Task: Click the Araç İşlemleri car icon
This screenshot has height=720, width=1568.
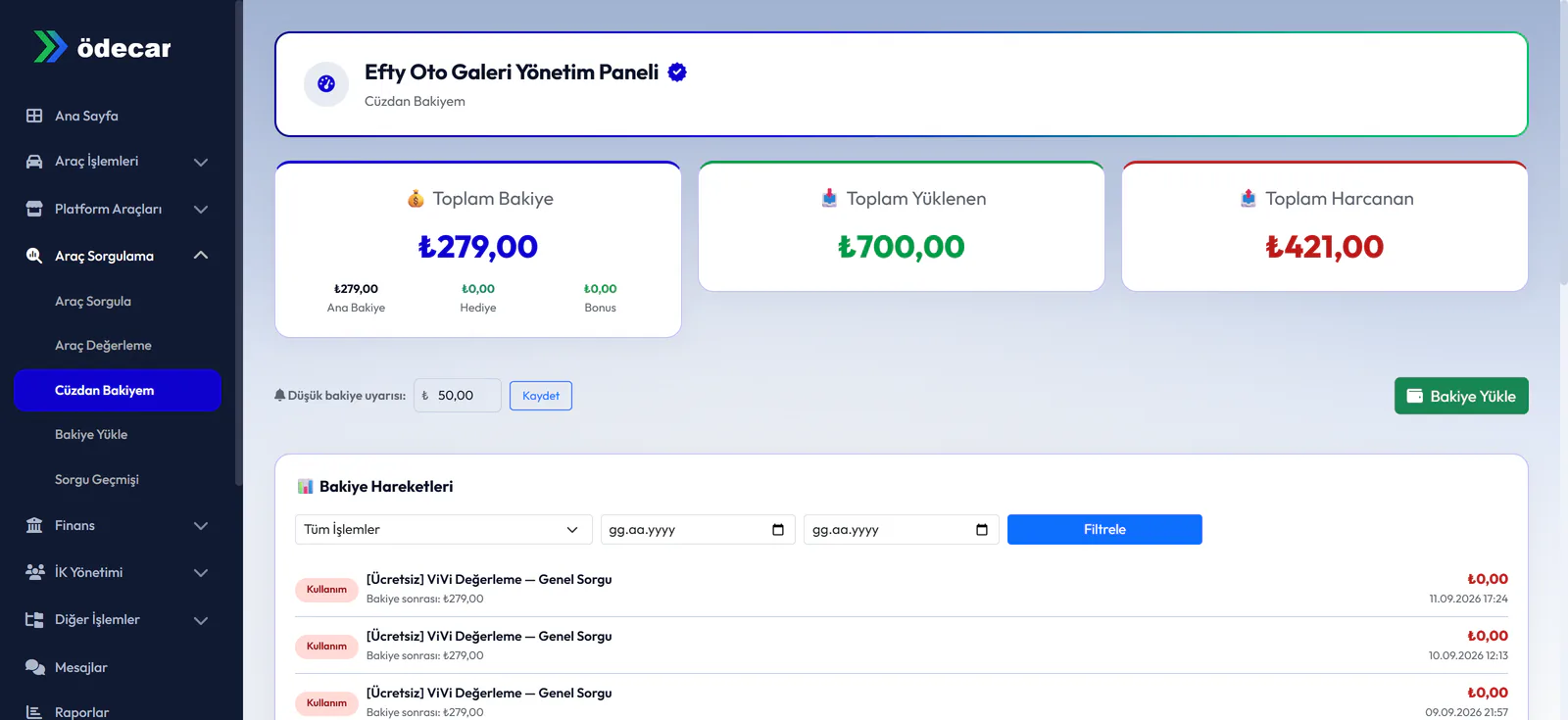Action: pyautogui.click(x=34, y=162)
